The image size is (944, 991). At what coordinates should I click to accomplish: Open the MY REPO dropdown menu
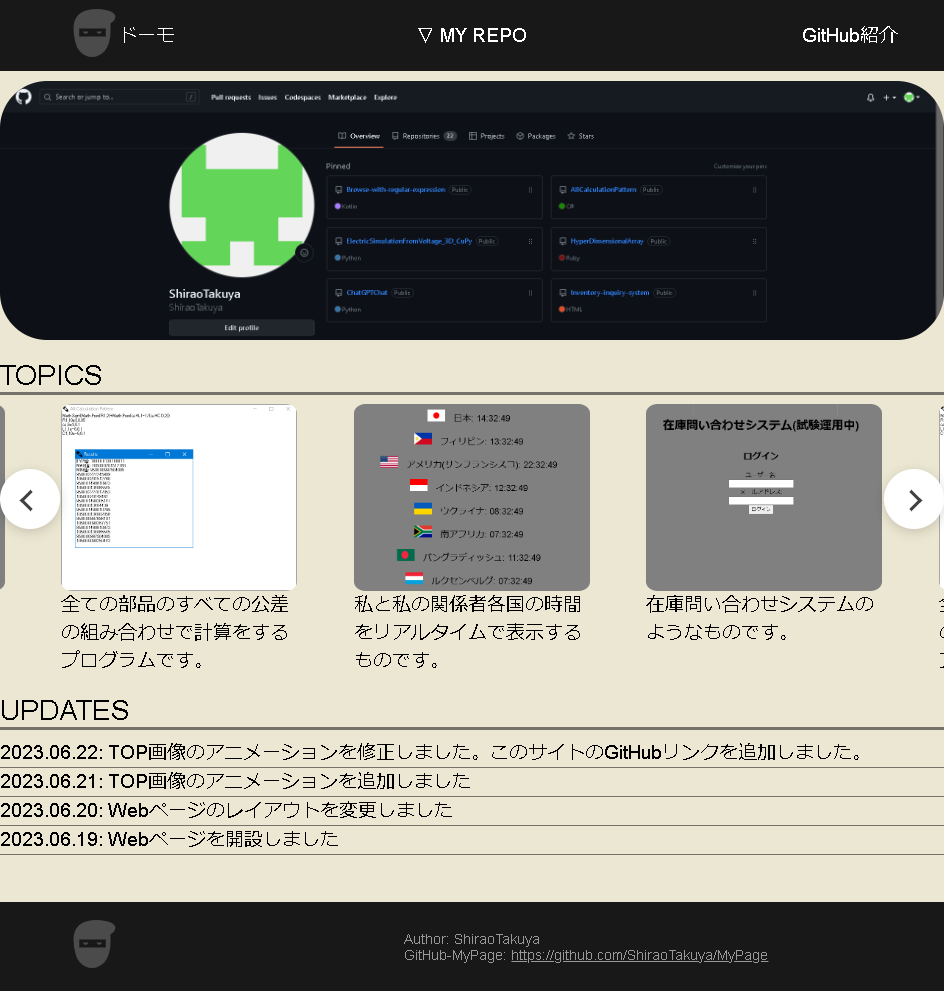pyautogui.click(x=472, y=35)
